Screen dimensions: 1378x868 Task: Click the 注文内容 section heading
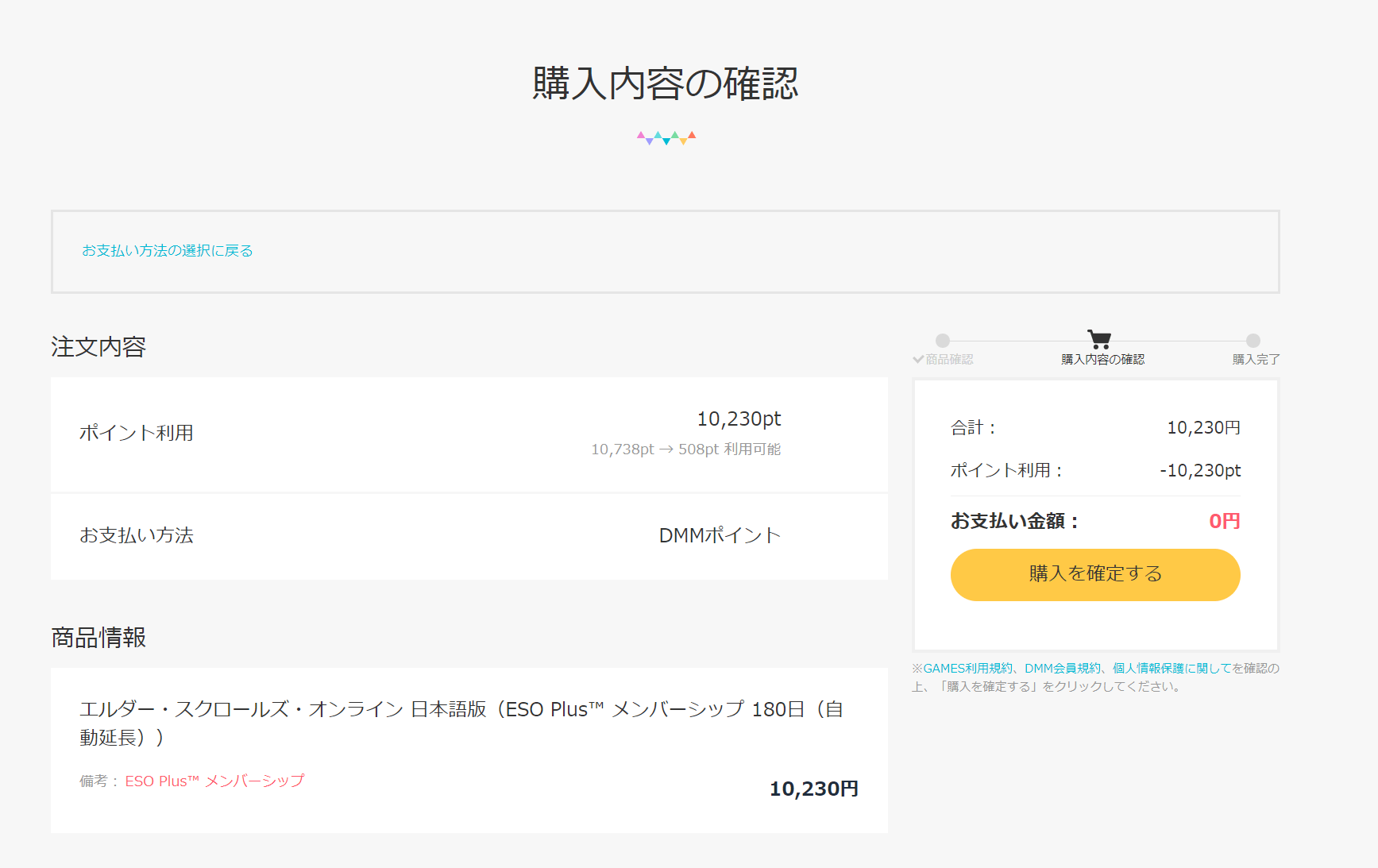click(x=98, y=347)
